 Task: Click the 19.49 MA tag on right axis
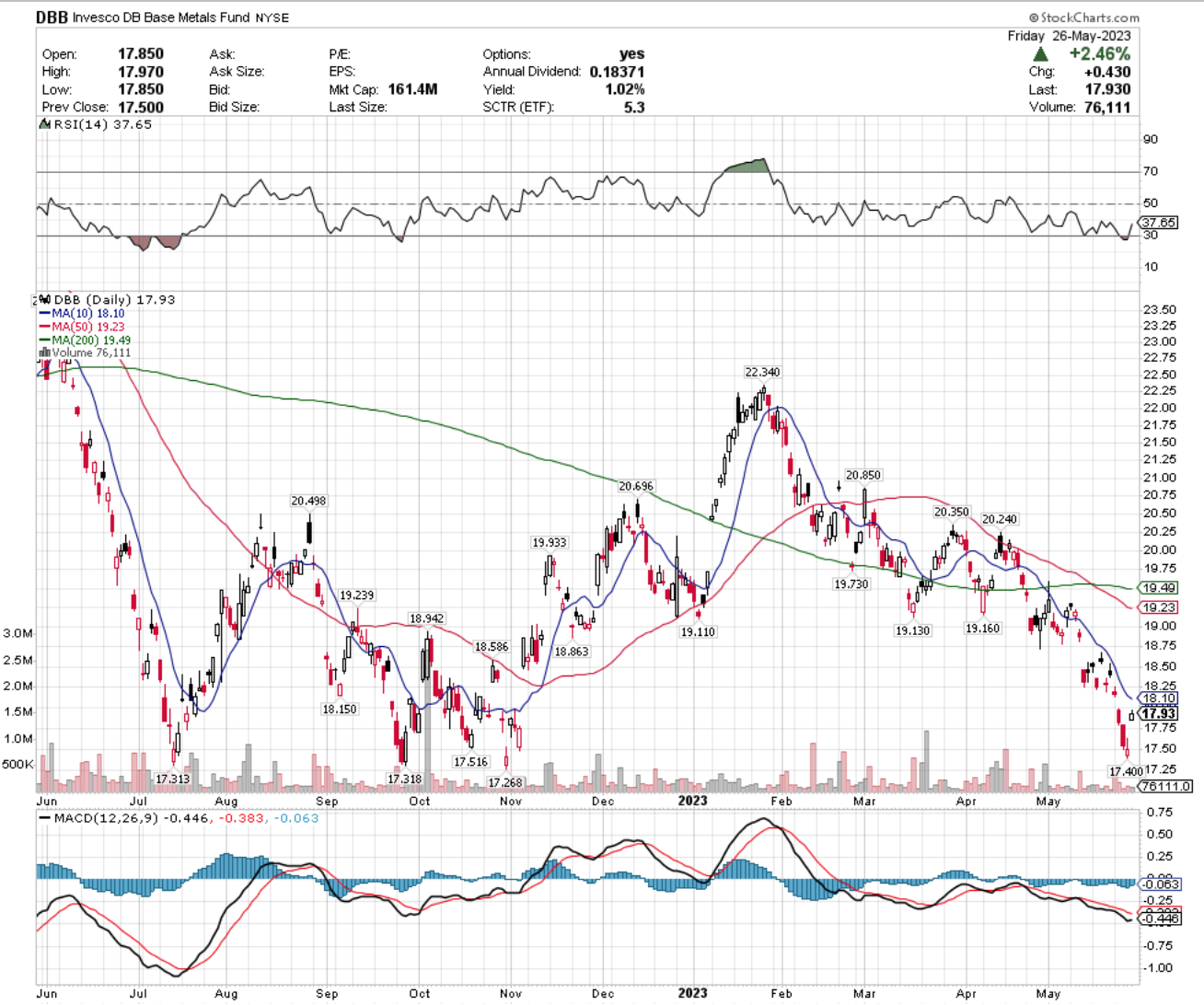[1159, 588]
